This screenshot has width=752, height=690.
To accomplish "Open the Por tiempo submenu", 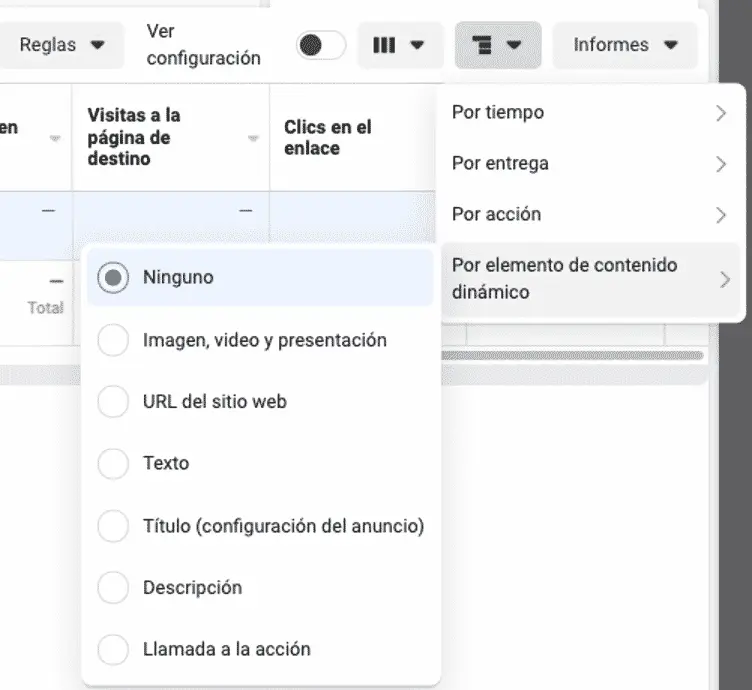I will click(590, 113).
